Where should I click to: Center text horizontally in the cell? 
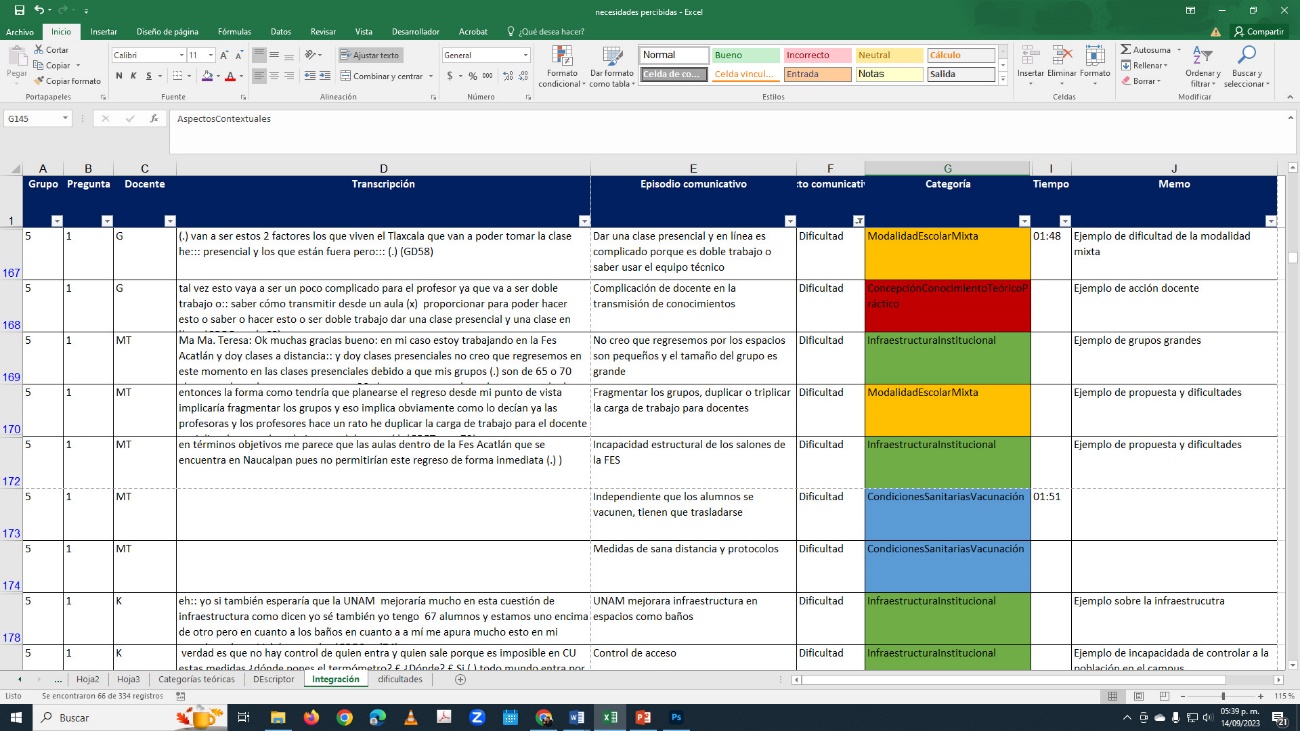(x=273, y=76)
